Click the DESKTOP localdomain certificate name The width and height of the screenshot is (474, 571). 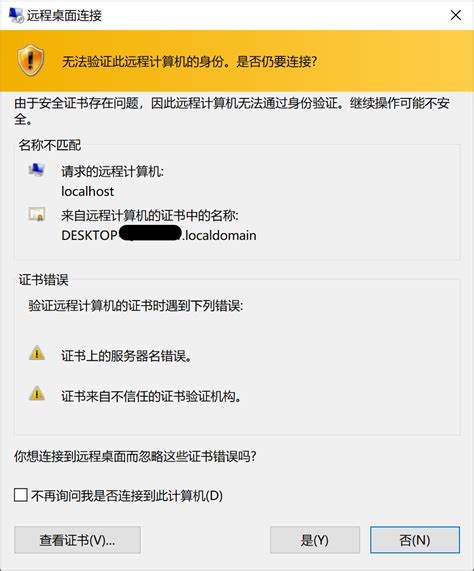tap(159, 235)
